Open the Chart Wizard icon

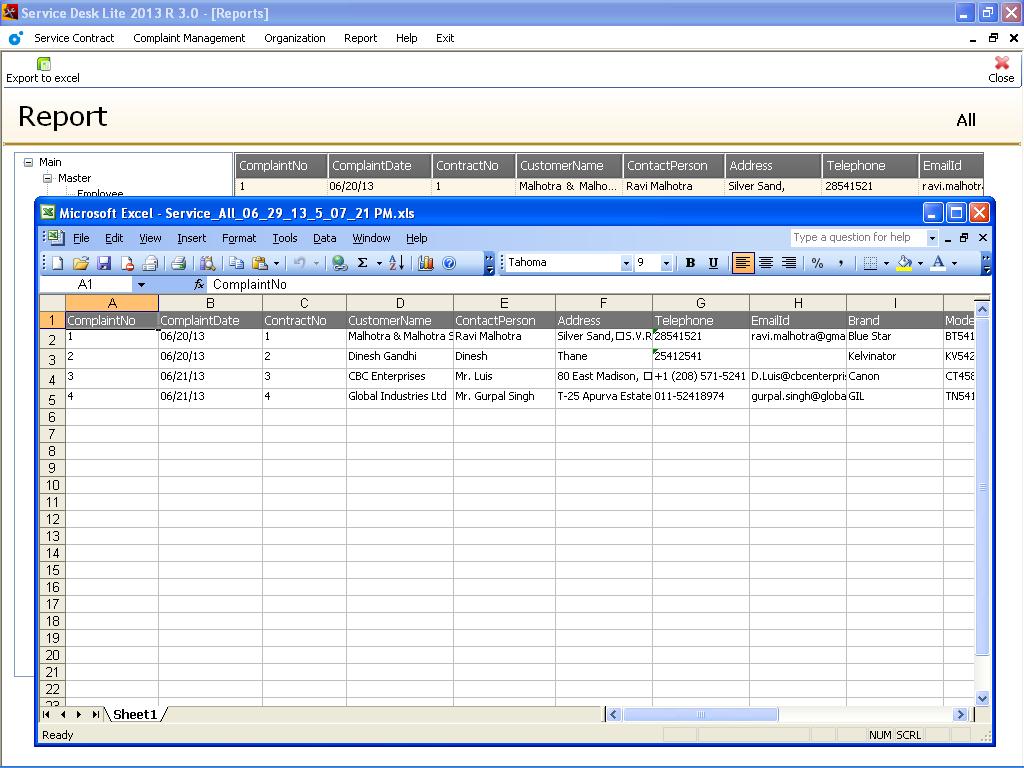coord(426,263)
